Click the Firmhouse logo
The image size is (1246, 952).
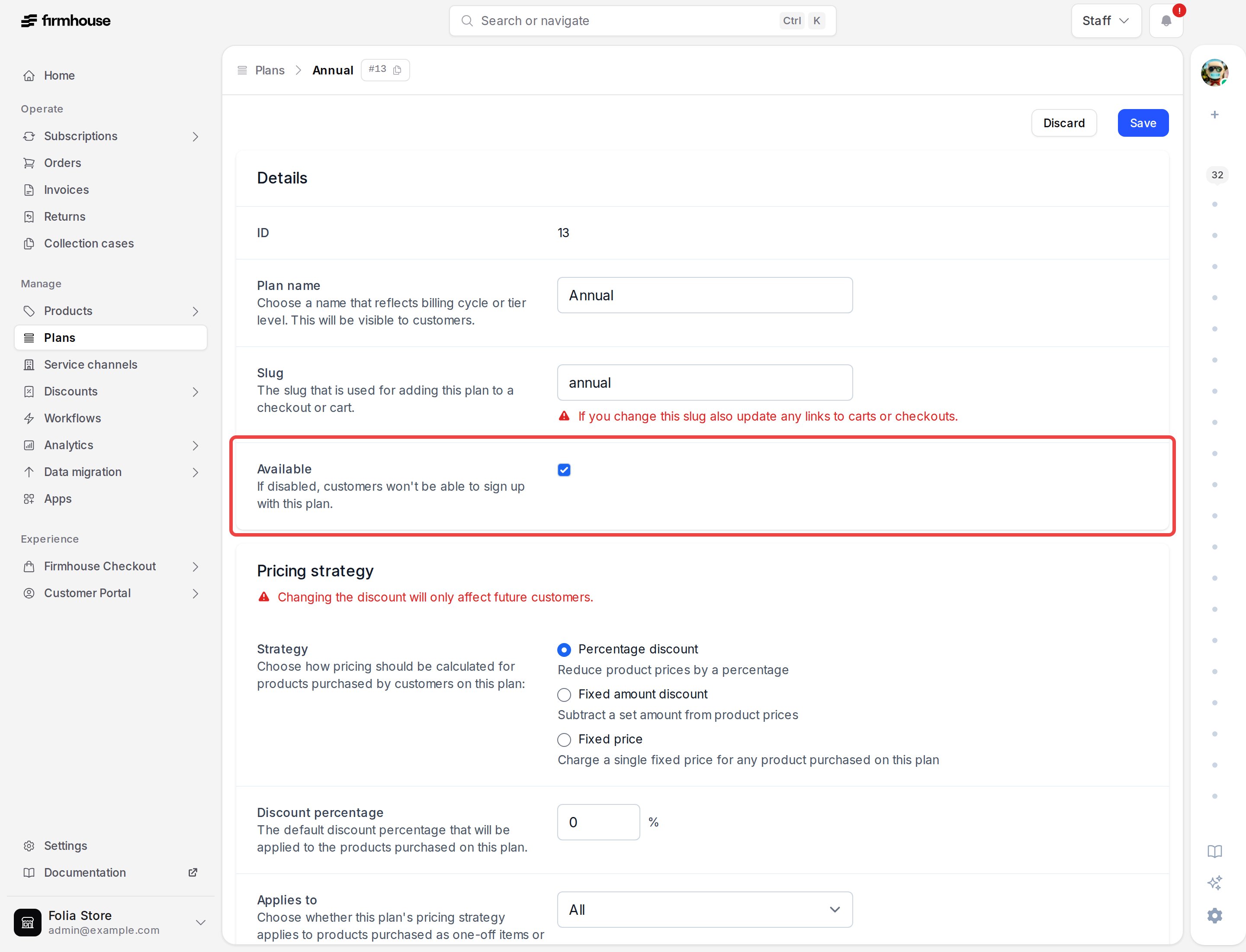66,21
